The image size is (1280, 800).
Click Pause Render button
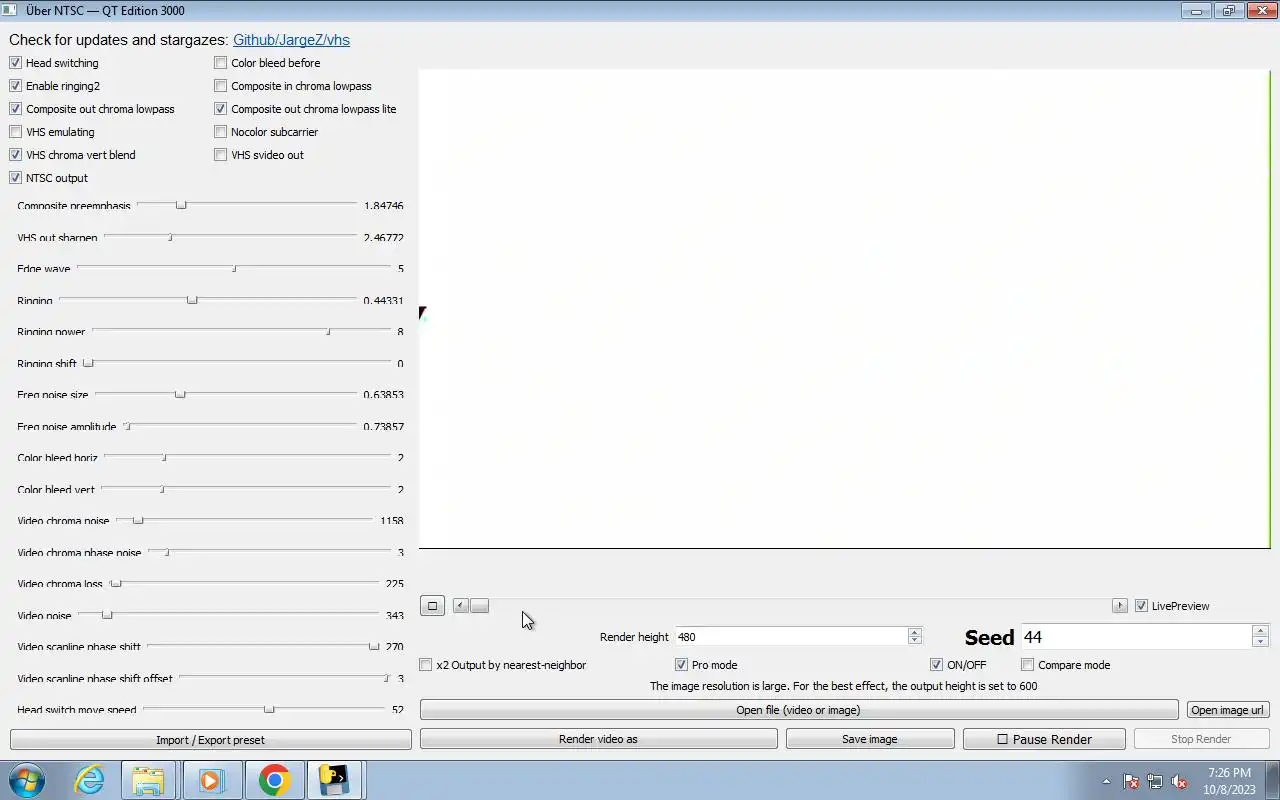pyautogui.click(x=1044, y=739)
